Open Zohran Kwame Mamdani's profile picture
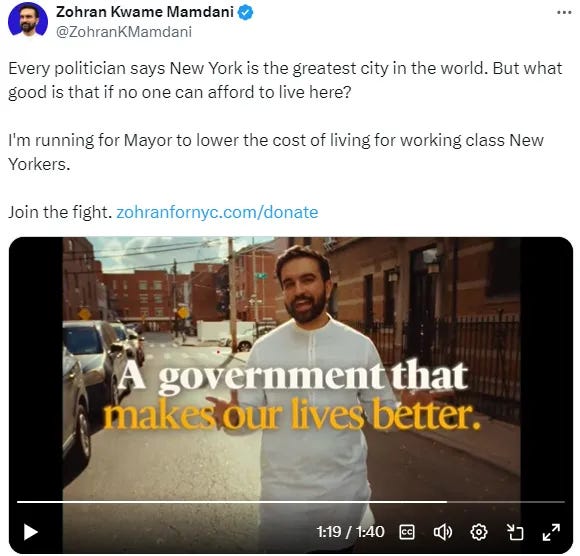The width and height of the screenshot is (580, 556). 28,21
